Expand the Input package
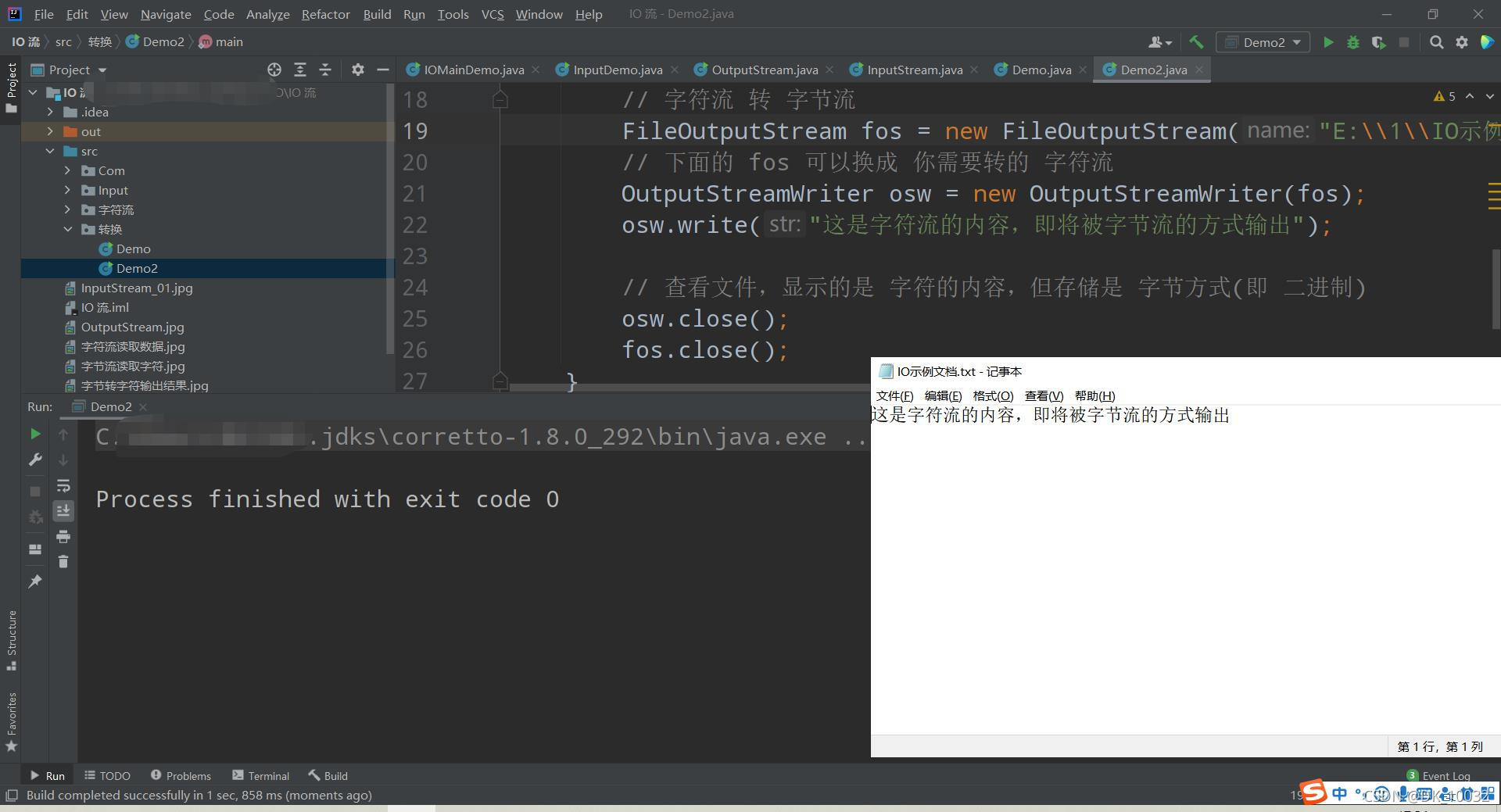This screenshot has width=1501, height=812. pos(68,190)
